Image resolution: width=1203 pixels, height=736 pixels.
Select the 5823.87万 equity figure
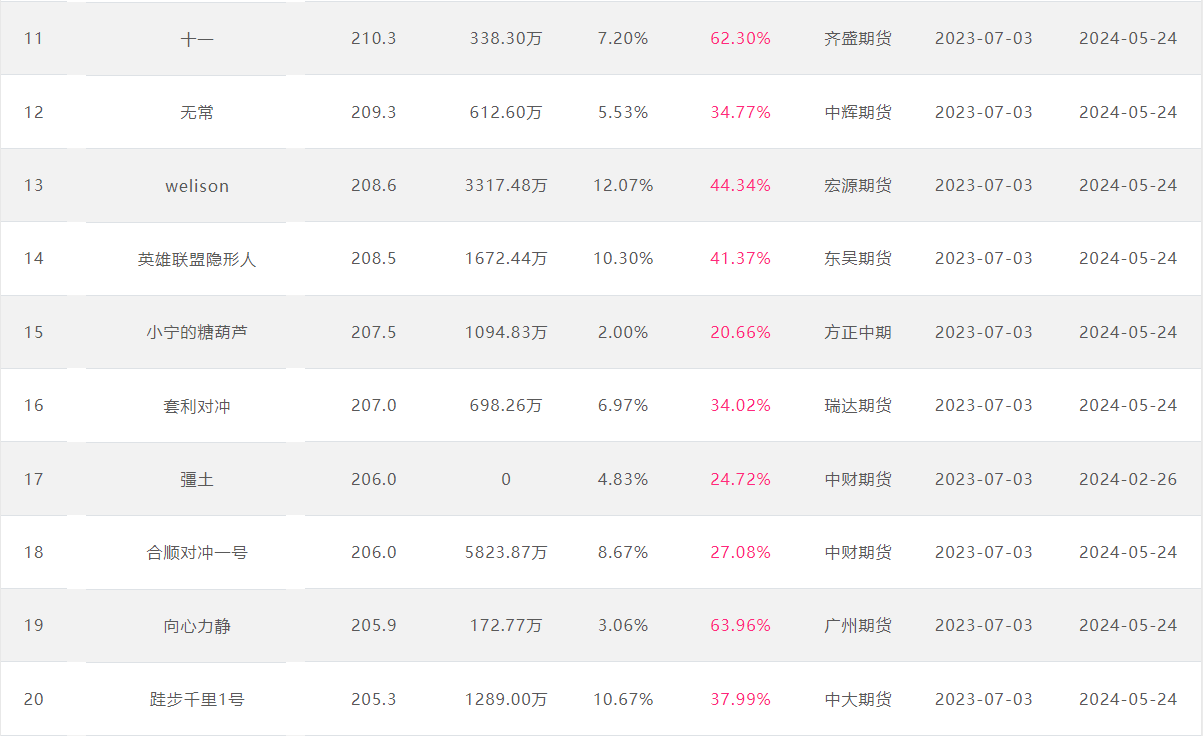click(x=506, y=552)
